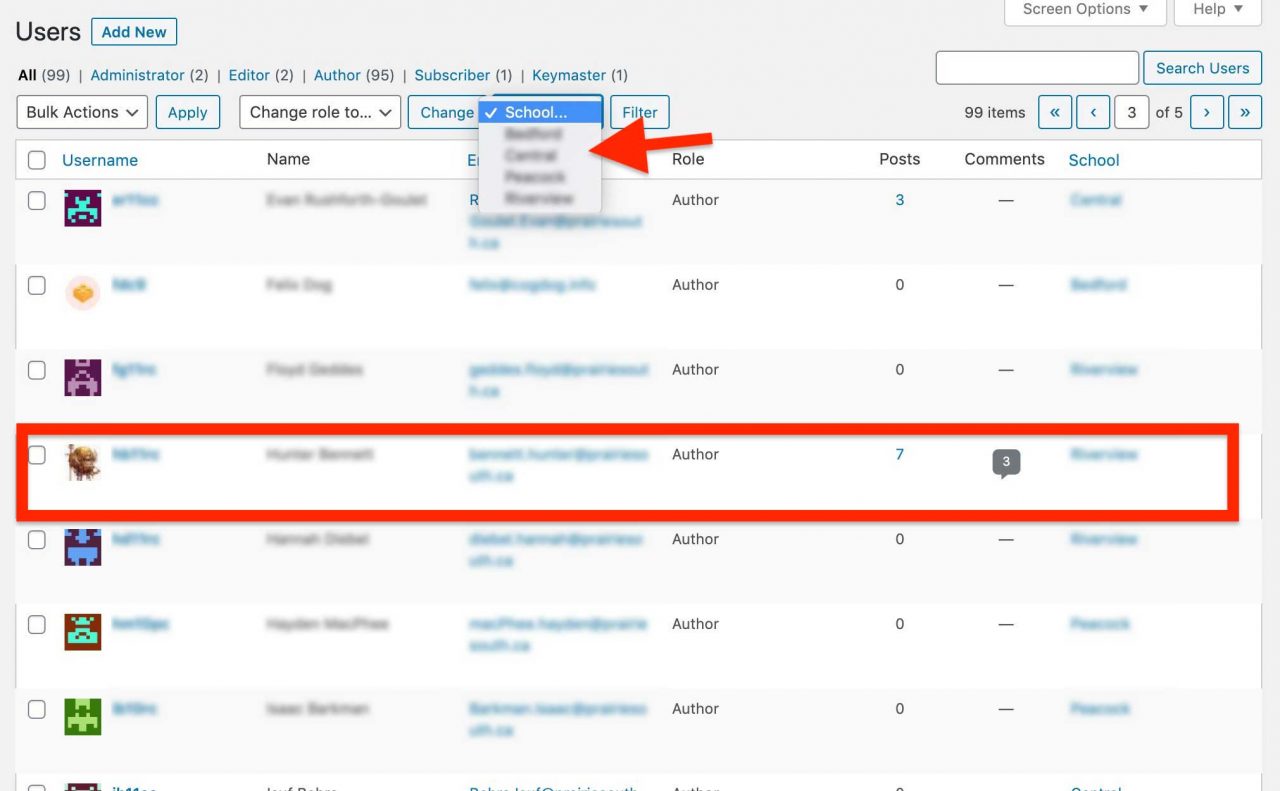Choose Bedford from the School dropdown
Screen dimensions: 1280x791
pos(540,134)
